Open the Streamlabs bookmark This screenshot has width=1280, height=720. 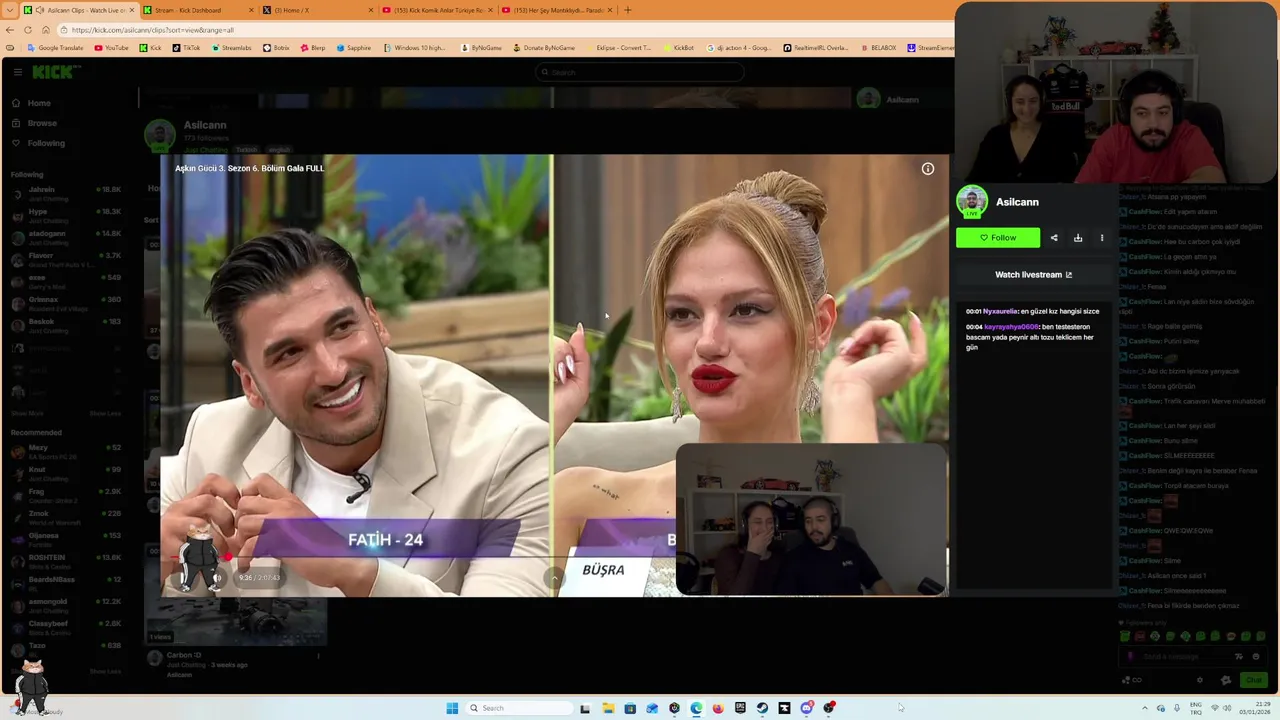[231, 48]
